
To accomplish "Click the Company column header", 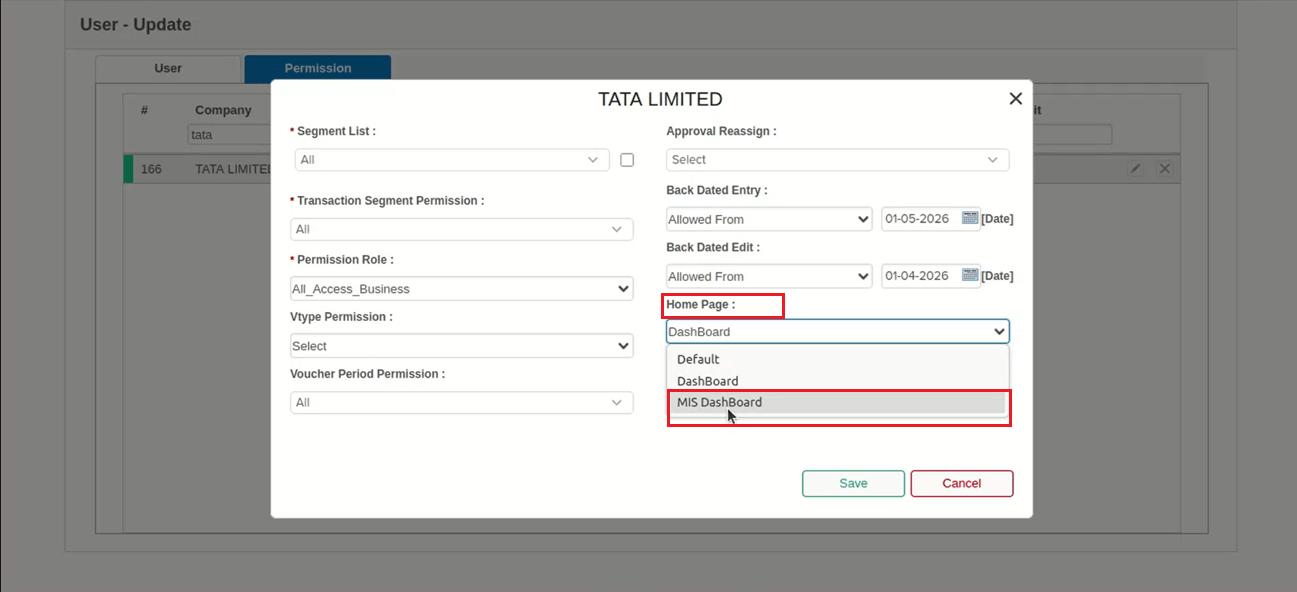I will [223, 110].
